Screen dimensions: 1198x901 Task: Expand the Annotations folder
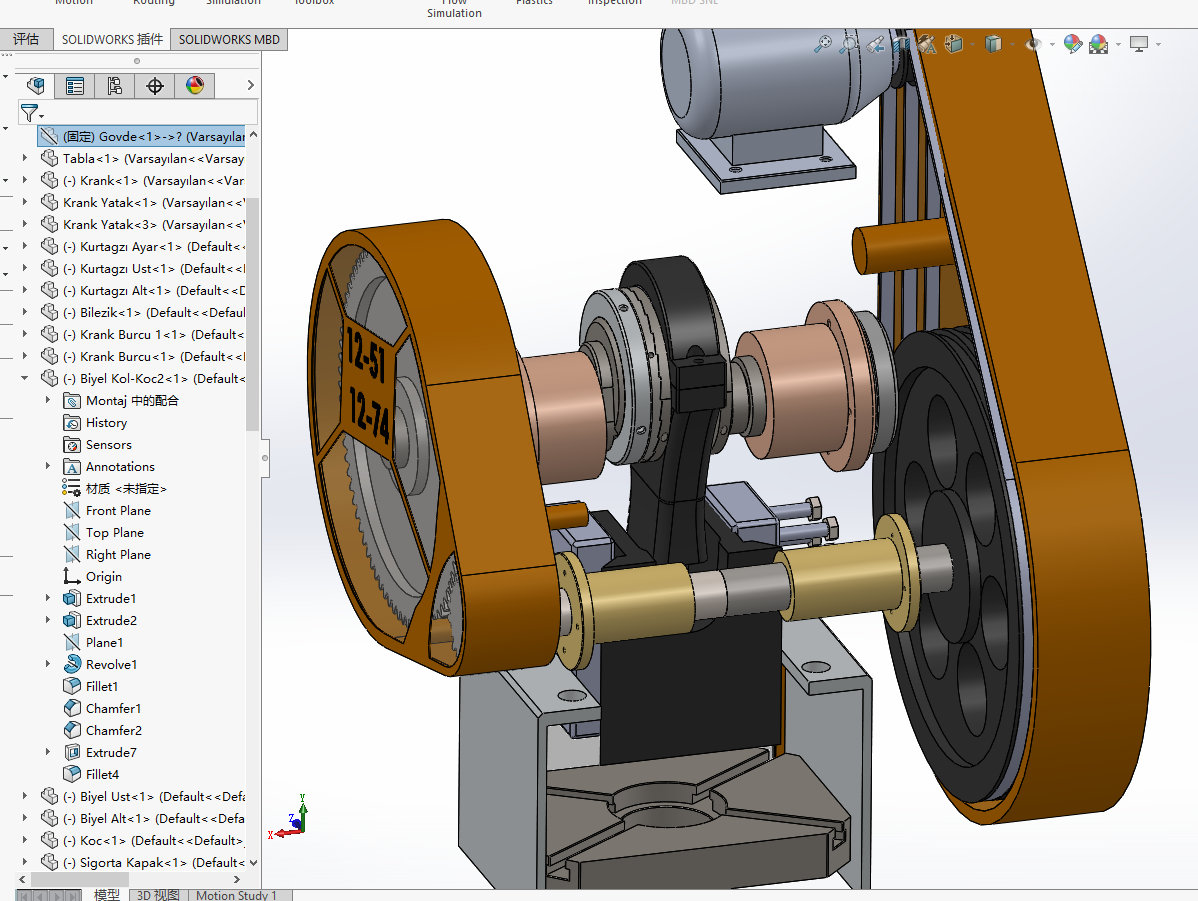[48, 467]
